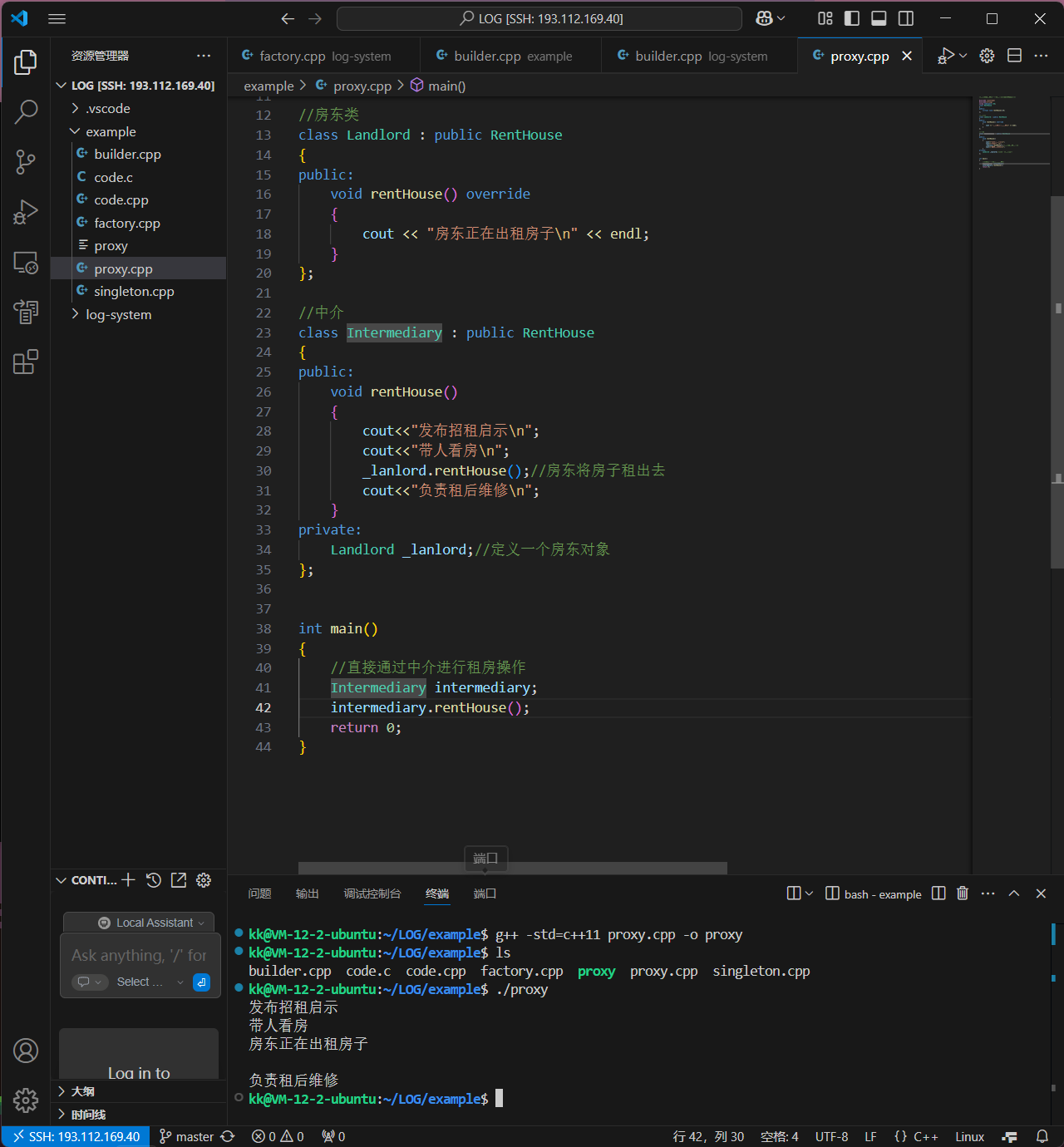This screenshot has width=1064, height=1147.
Task: Open the Source Control view
Action: tap(26, 162)
